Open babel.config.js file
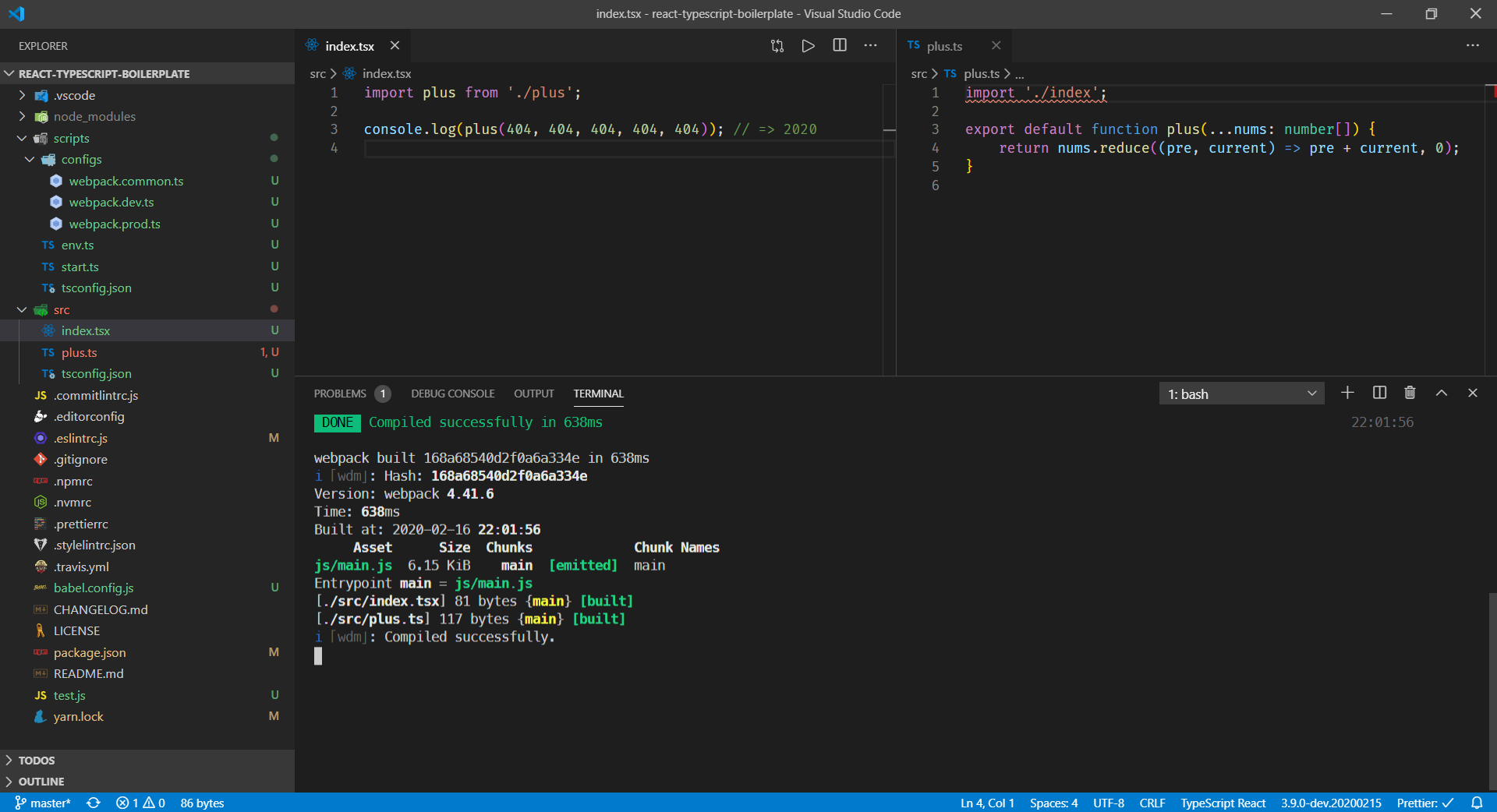 147,588
